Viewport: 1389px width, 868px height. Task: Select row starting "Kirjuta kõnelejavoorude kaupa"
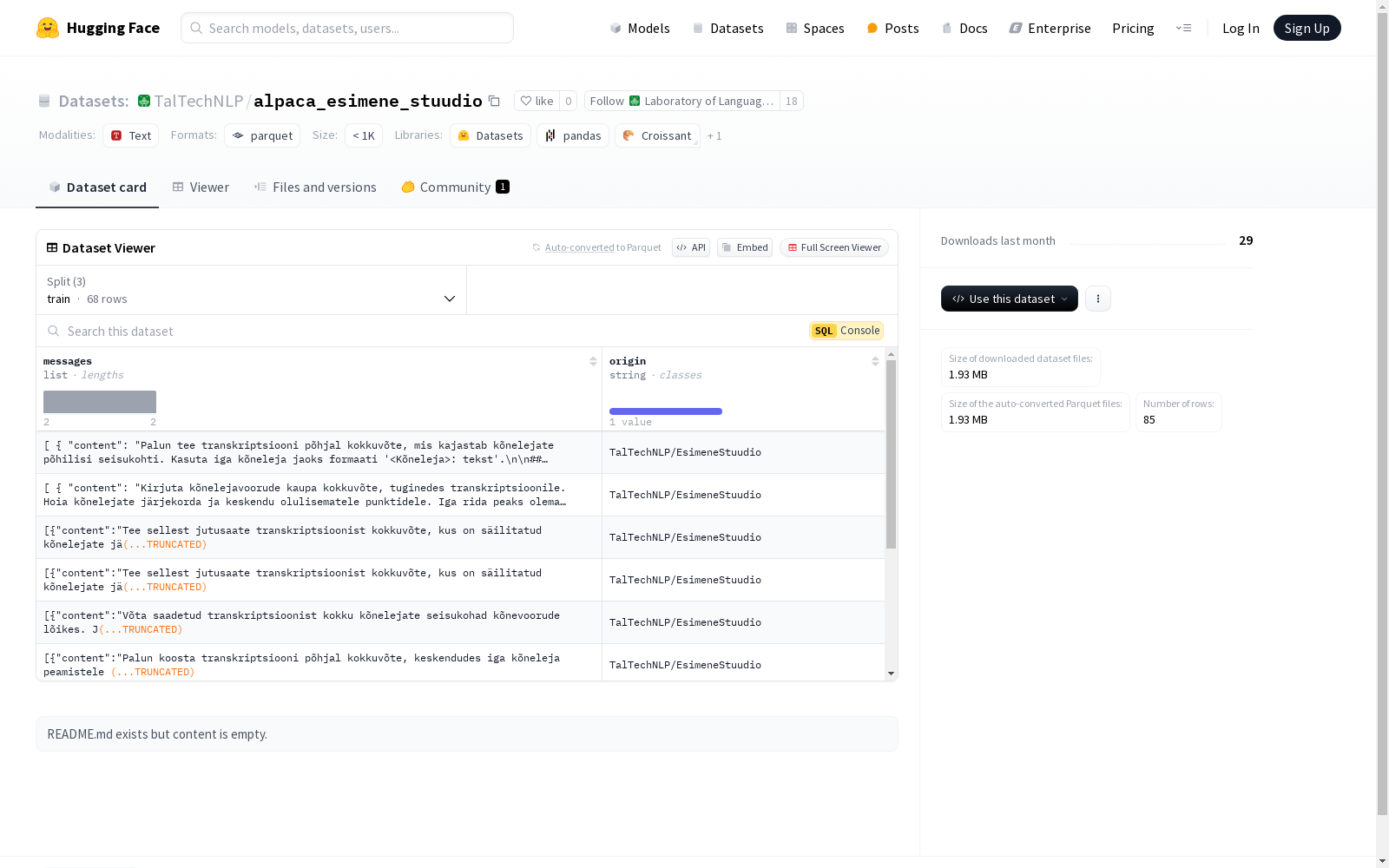coord(460,495)
